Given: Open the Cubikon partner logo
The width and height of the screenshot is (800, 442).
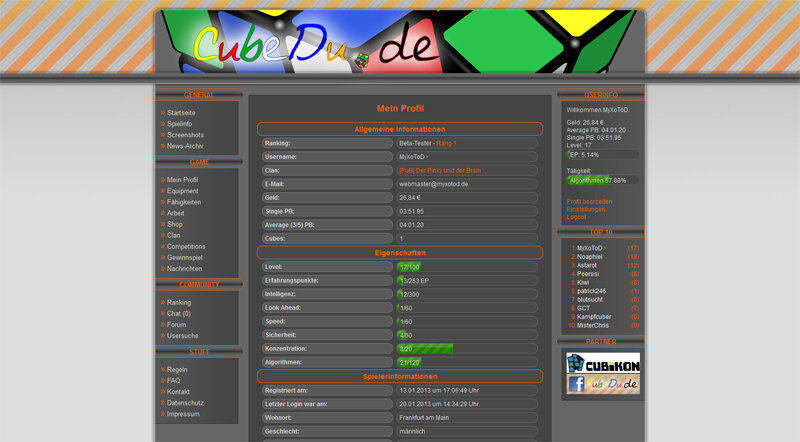Looking at the screenshot, I should [x=603, y=363].
